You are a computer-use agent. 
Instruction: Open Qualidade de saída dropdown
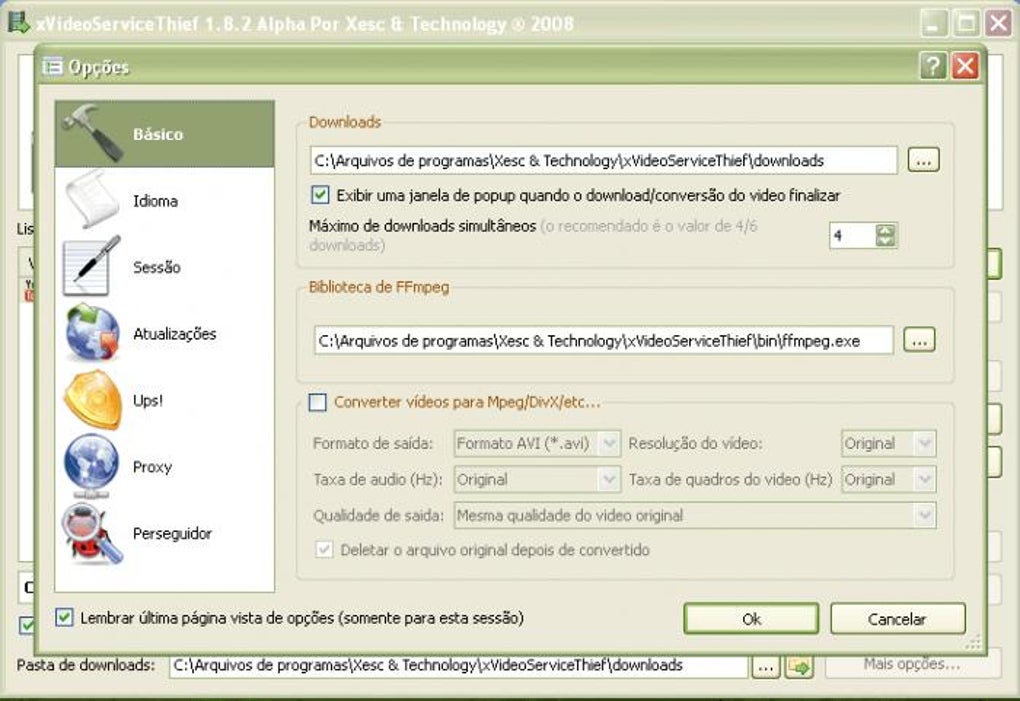694,515
